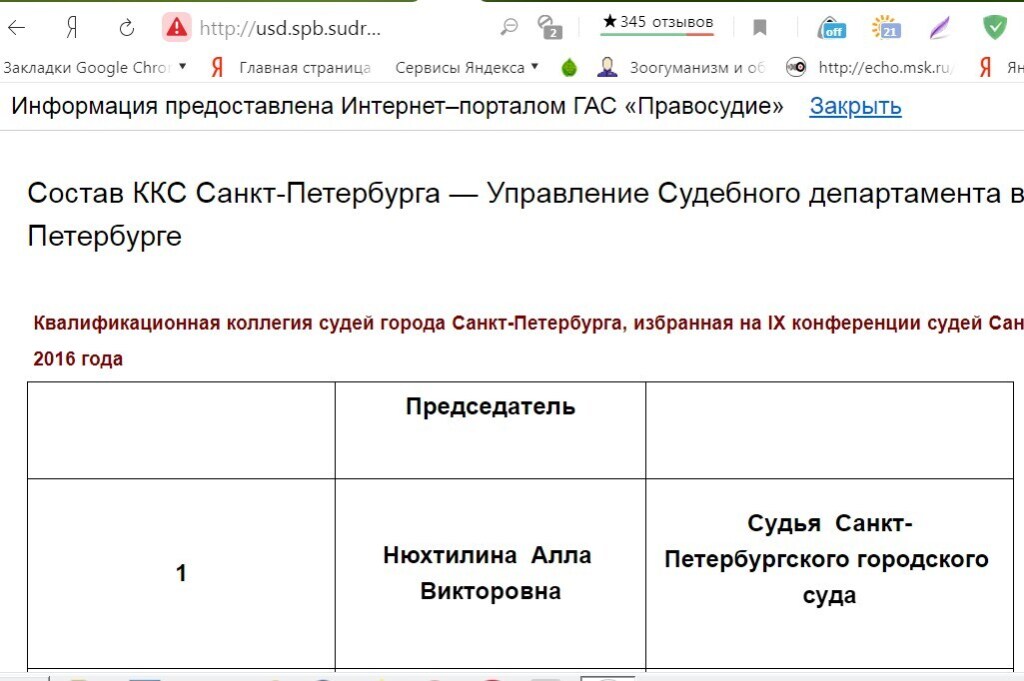This screenshot has height=681, width=1024.
Task: Go back to the previous page
Action: 17,28
